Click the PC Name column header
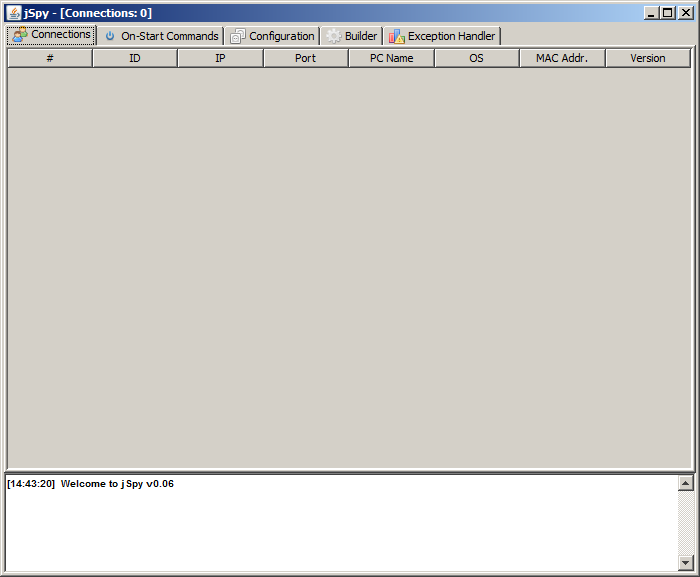Viewport: 700px width, 577px height. 391,58
